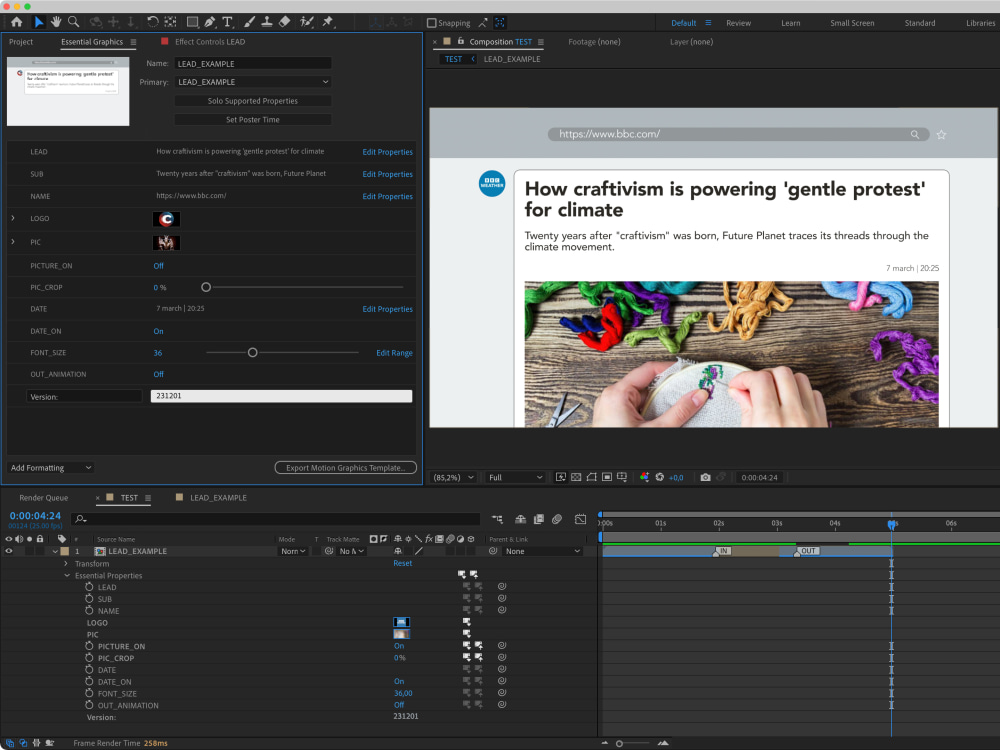Take a snapshot with the camera icon
Viewport: 1000px width, 750px height.
705,477
